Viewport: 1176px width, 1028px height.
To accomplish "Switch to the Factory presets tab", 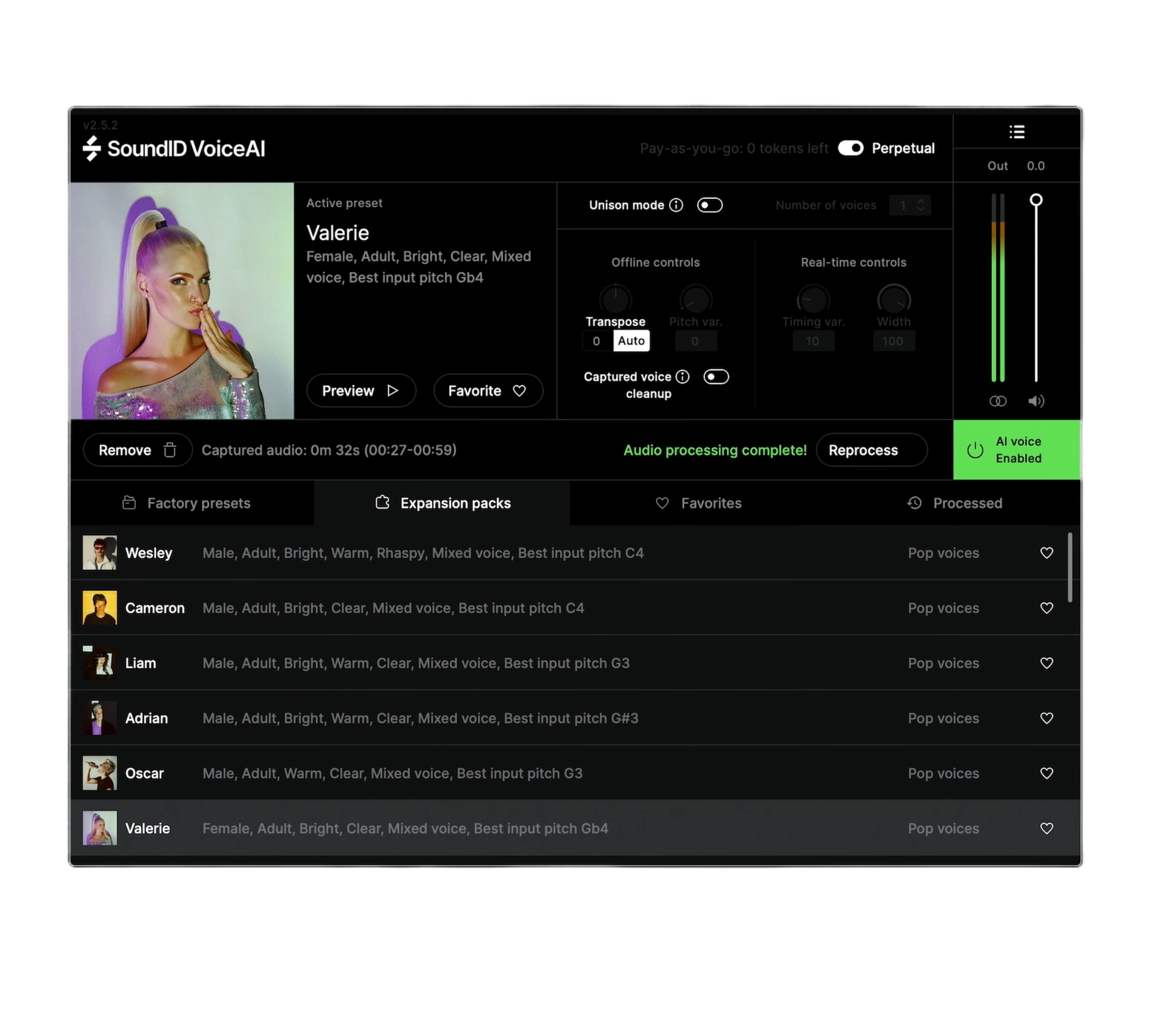I will (x=187, y=503).
